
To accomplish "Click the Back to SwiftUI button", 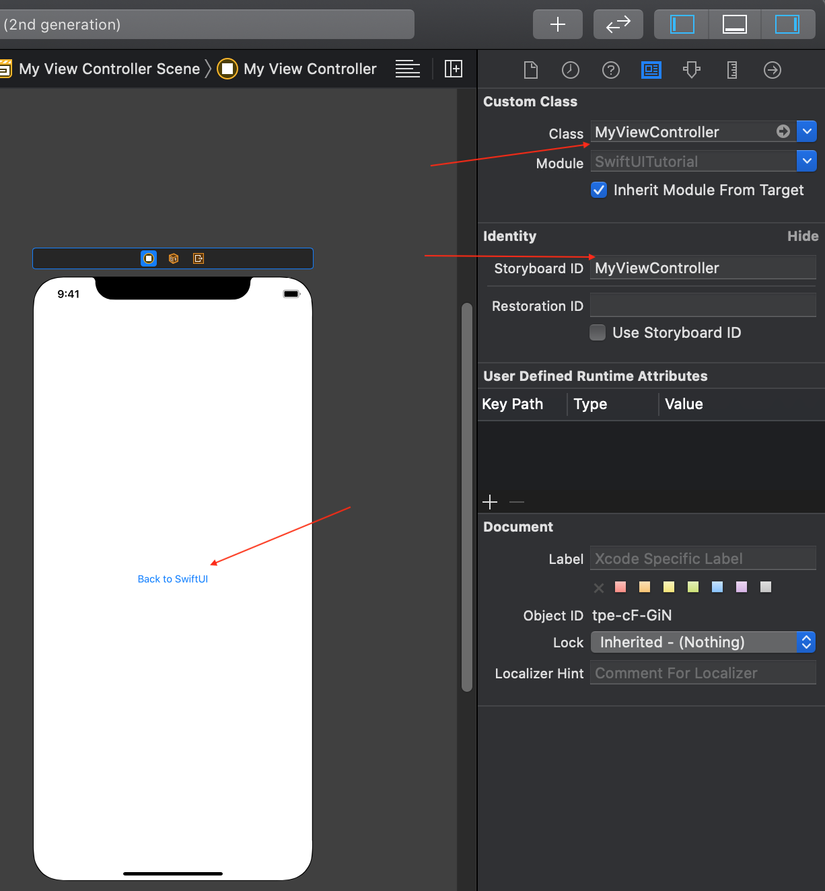I will tap(173, 579).
